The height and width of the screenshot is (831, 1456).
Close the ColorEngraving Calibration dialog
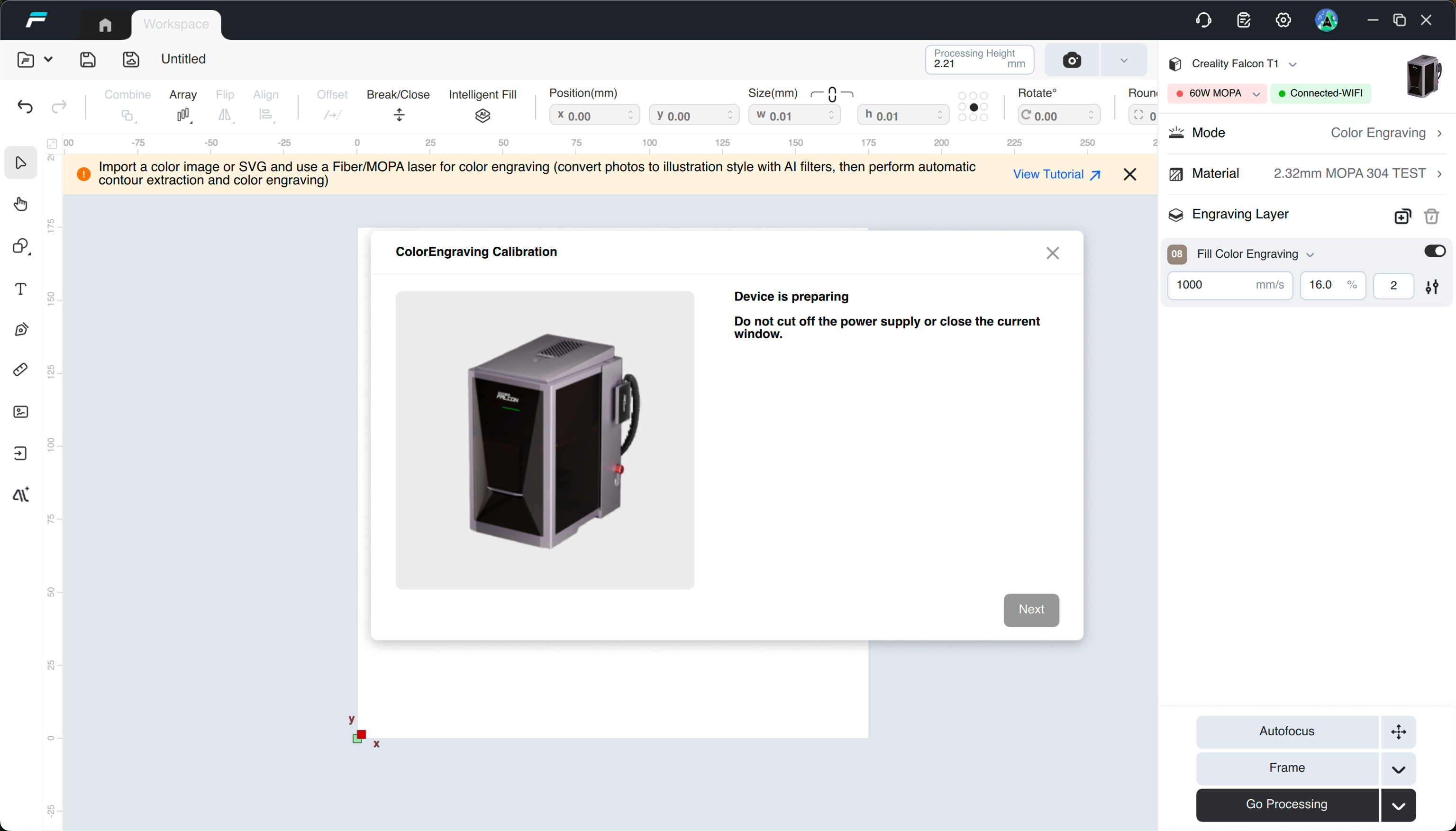1052,253
